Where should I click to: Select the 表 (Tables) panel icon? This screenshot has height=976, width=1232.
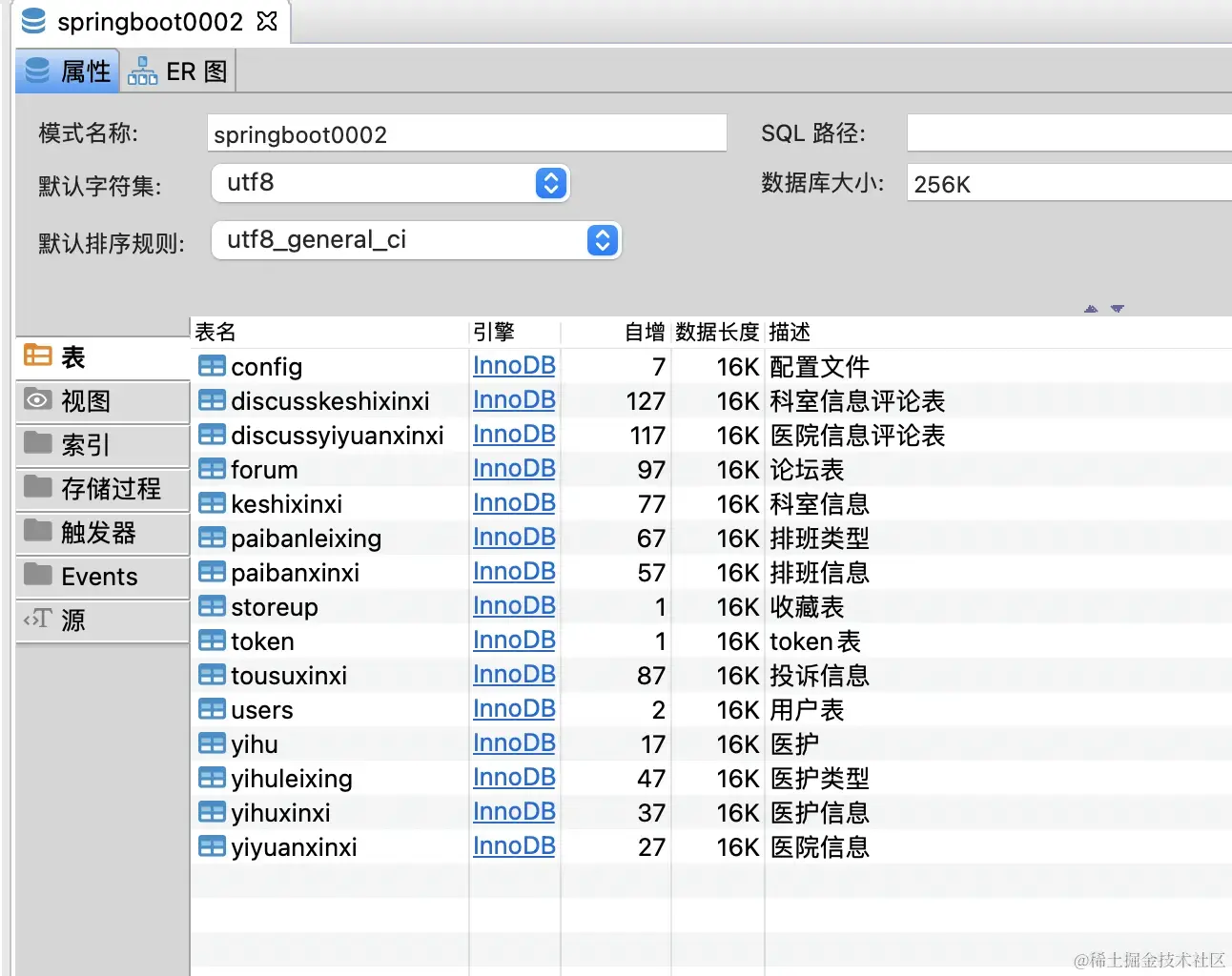tap(37, 356)
